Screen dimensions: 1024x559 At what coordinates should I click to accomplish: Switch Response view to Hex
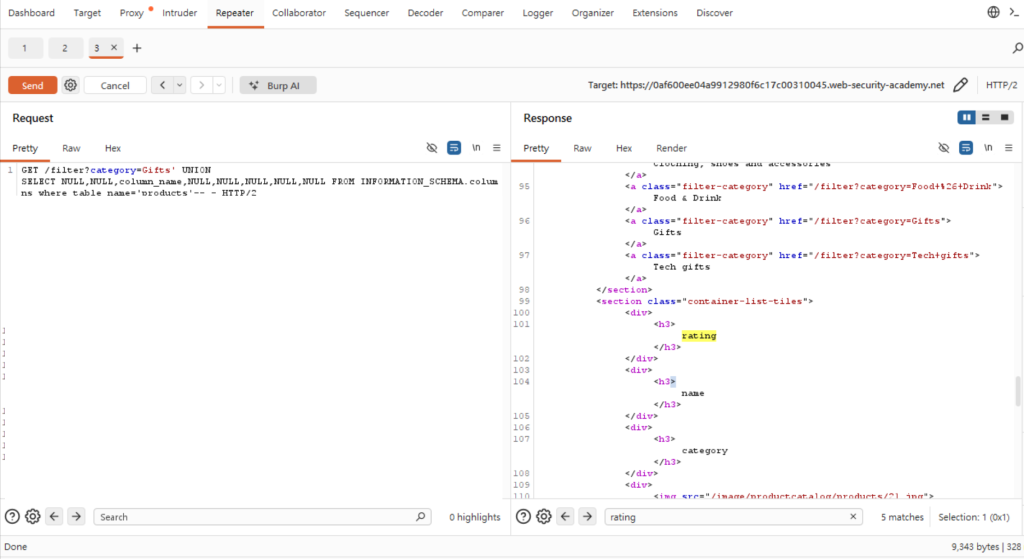pos(624,148)
